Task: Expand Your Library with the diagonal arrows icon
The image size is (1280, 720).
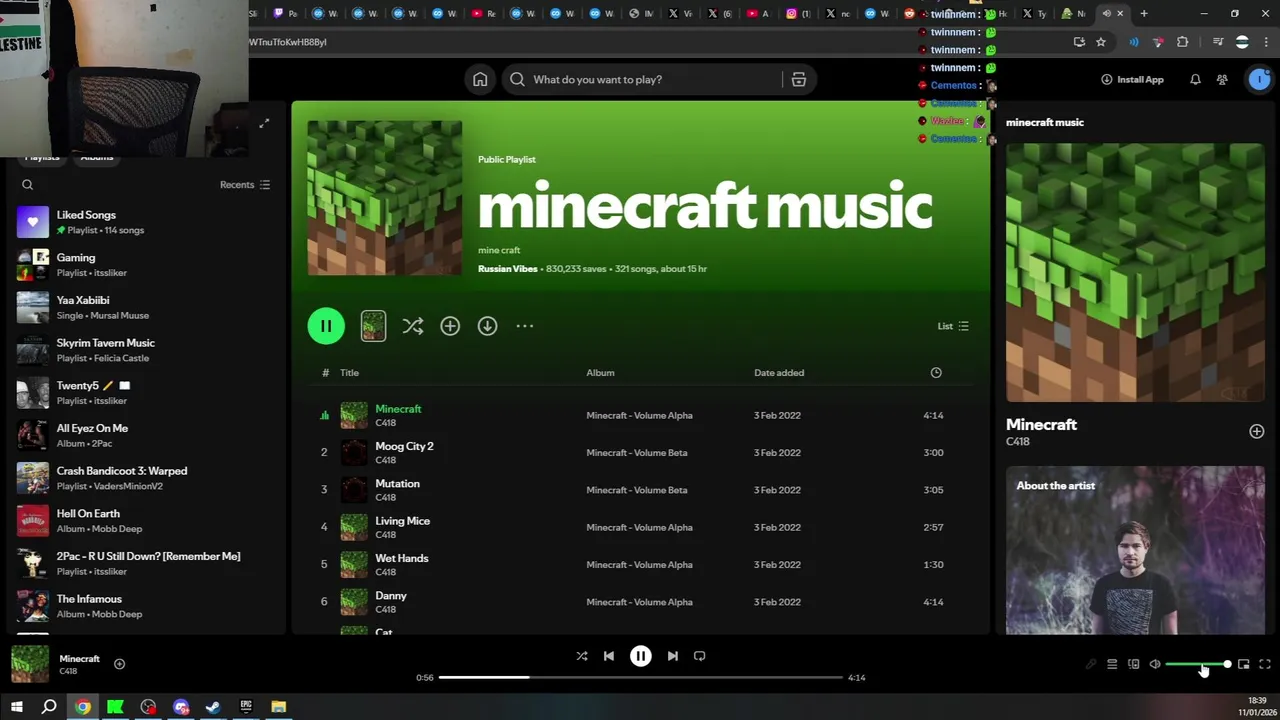Action: 264,123
